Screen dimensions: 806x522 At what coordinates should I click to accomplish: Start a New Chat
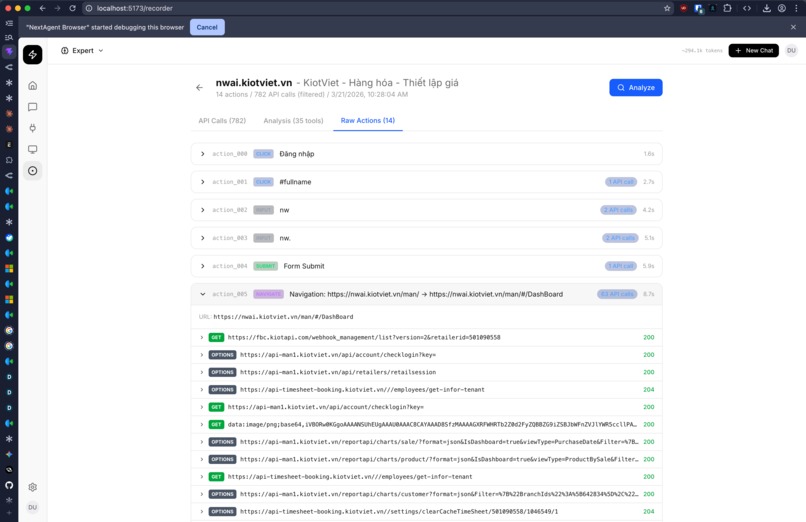tap(754, 50)
